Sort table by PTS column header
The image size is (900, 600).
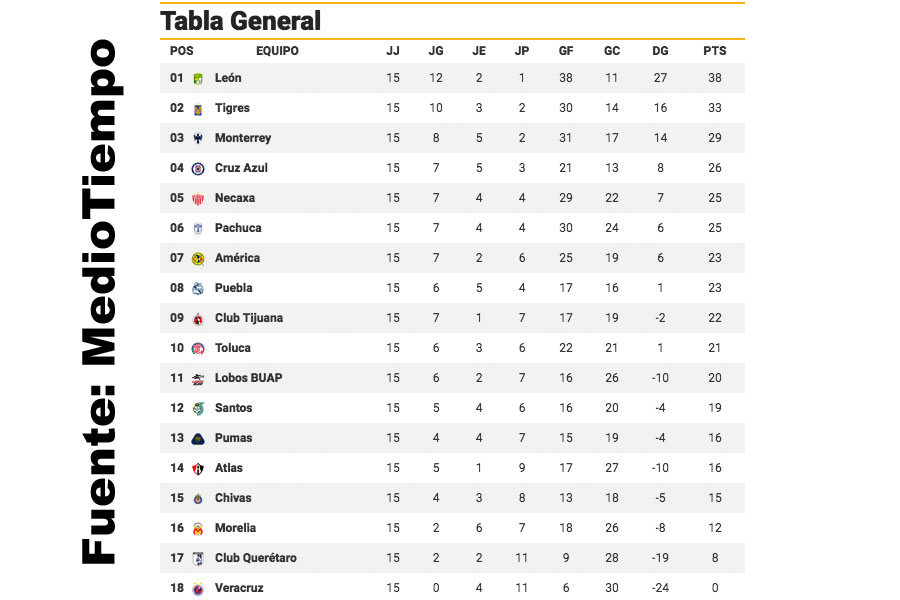click(x=715, y=51)
